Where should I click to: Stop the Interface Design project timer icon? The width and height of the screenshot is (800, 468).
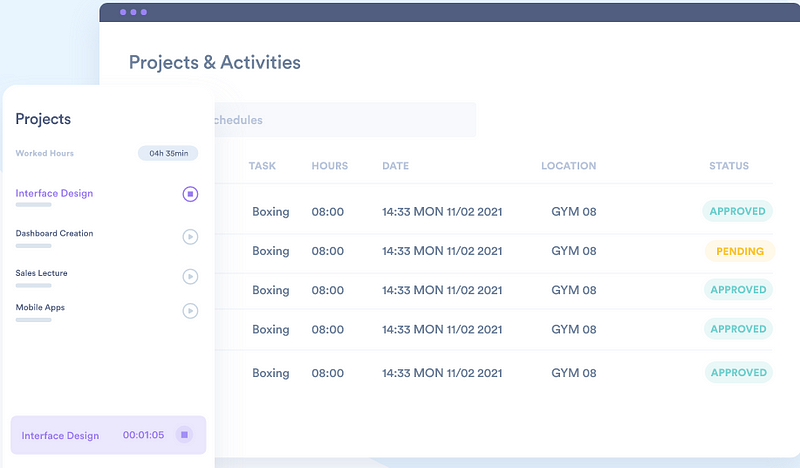190,194
